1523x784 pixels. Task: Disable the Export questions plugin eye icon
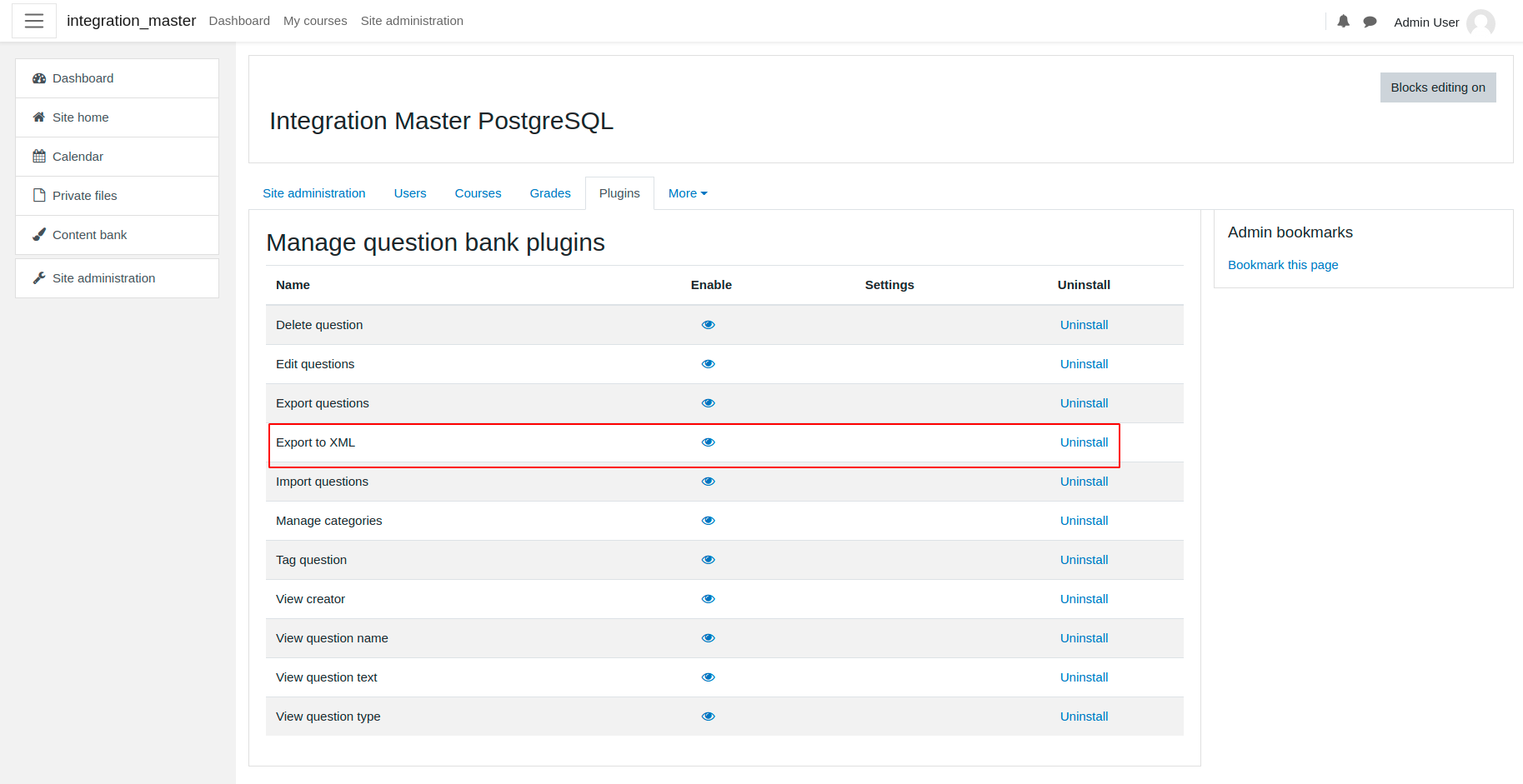(x=709, y=403)
